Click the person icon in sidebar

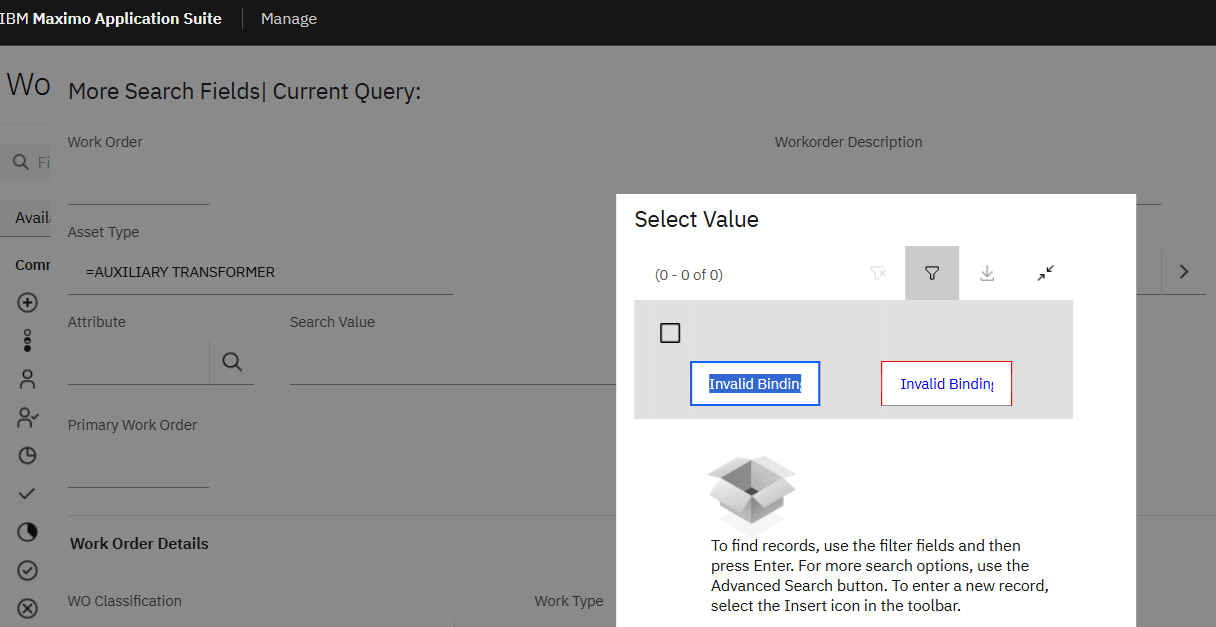coord(28,379)
